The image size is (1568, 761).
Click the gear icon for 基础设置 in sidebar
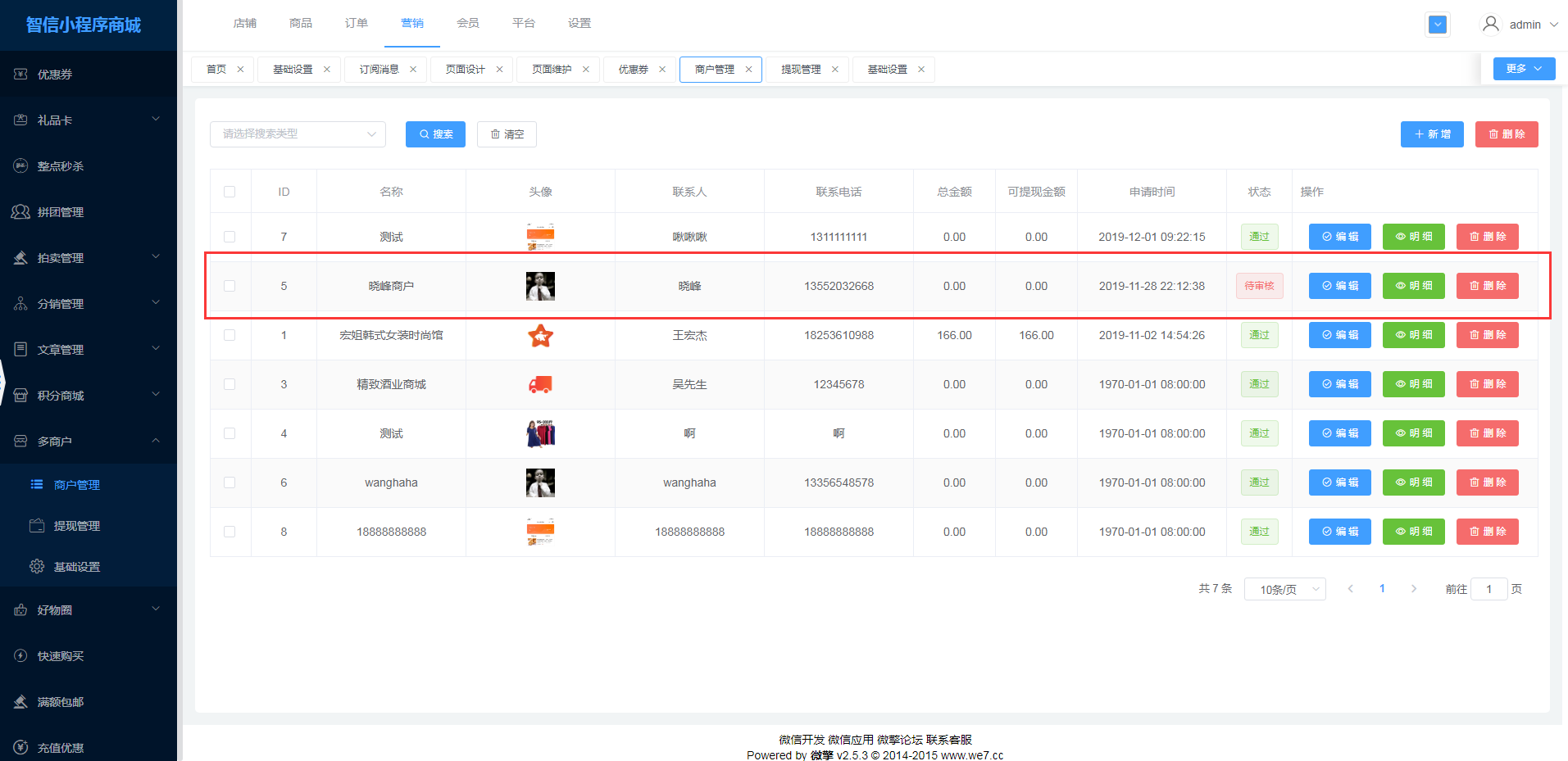click(37, 567)
